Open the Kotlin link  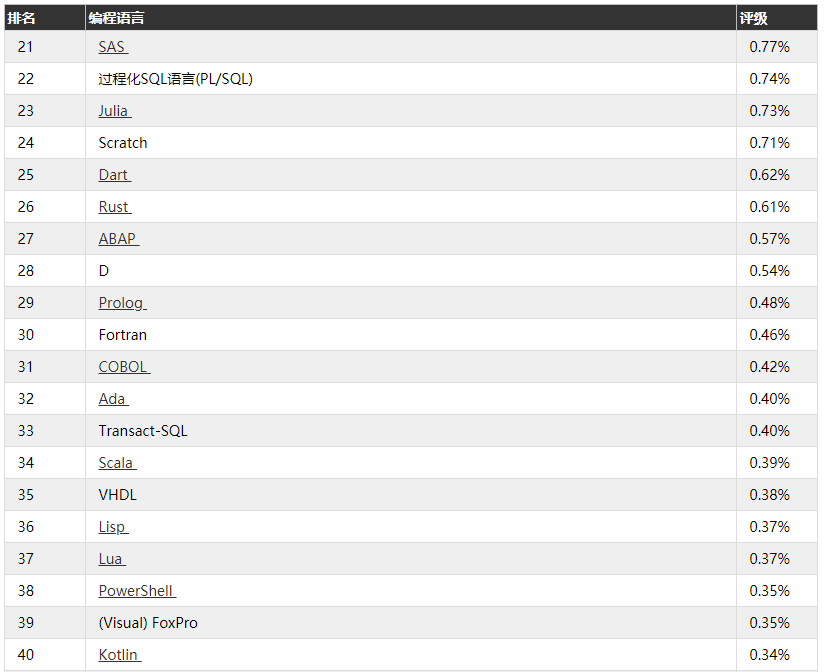click(119, 655)
